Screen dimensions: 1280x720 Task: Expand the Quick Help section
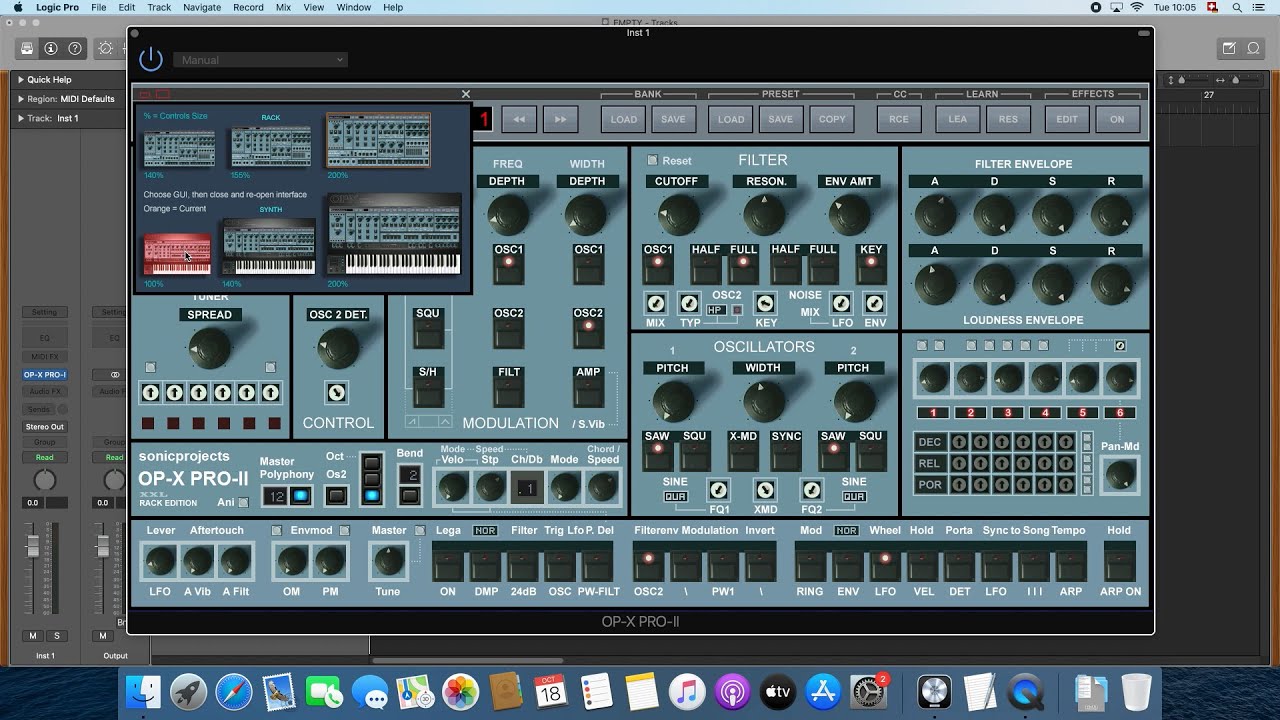click(x=21, y=79)
